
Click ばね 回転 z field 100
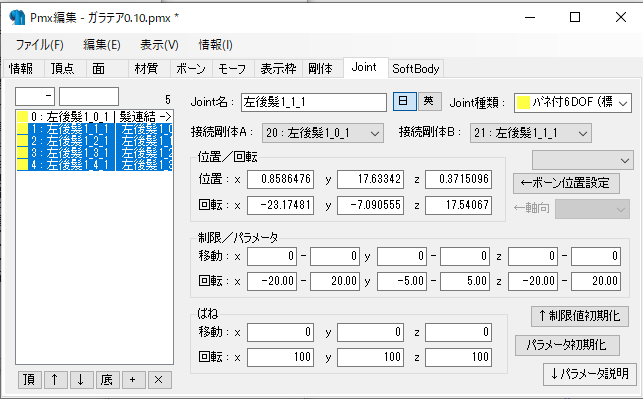(458, 357)
